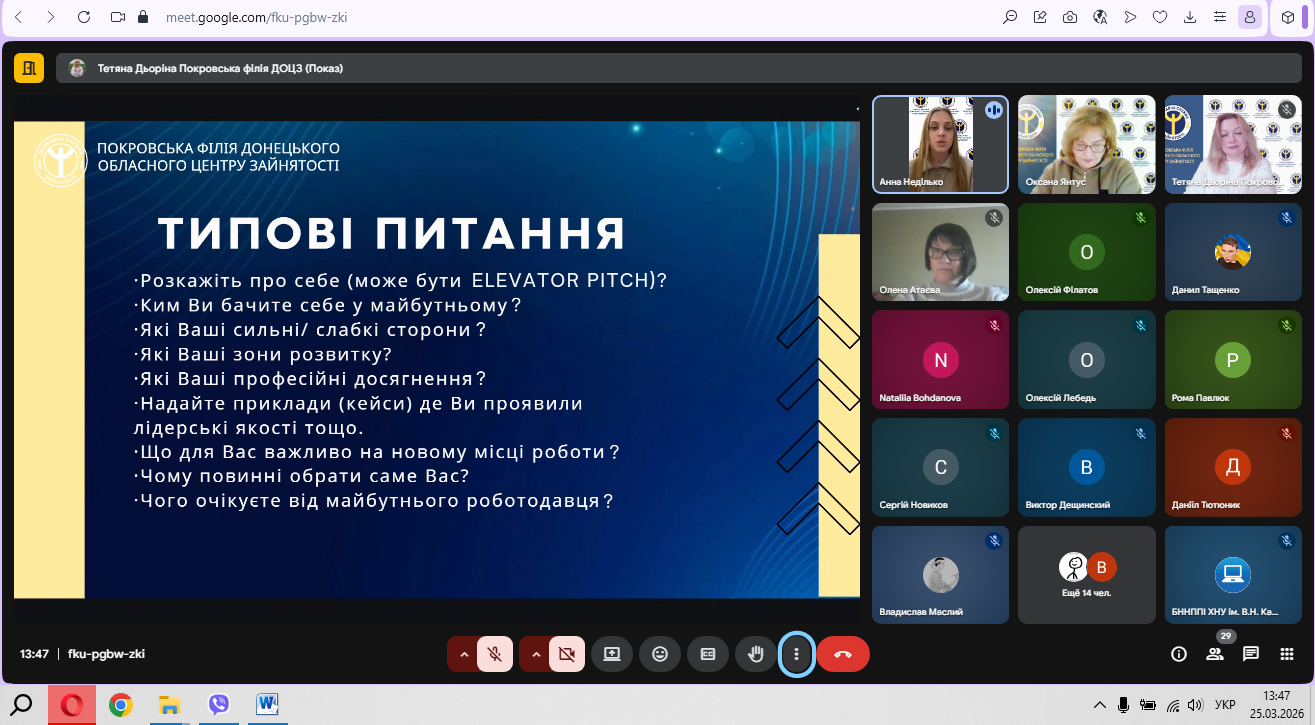1315x725 pixels.
Task: Click the Anna Неділько video tile
Action: point(940,144)
